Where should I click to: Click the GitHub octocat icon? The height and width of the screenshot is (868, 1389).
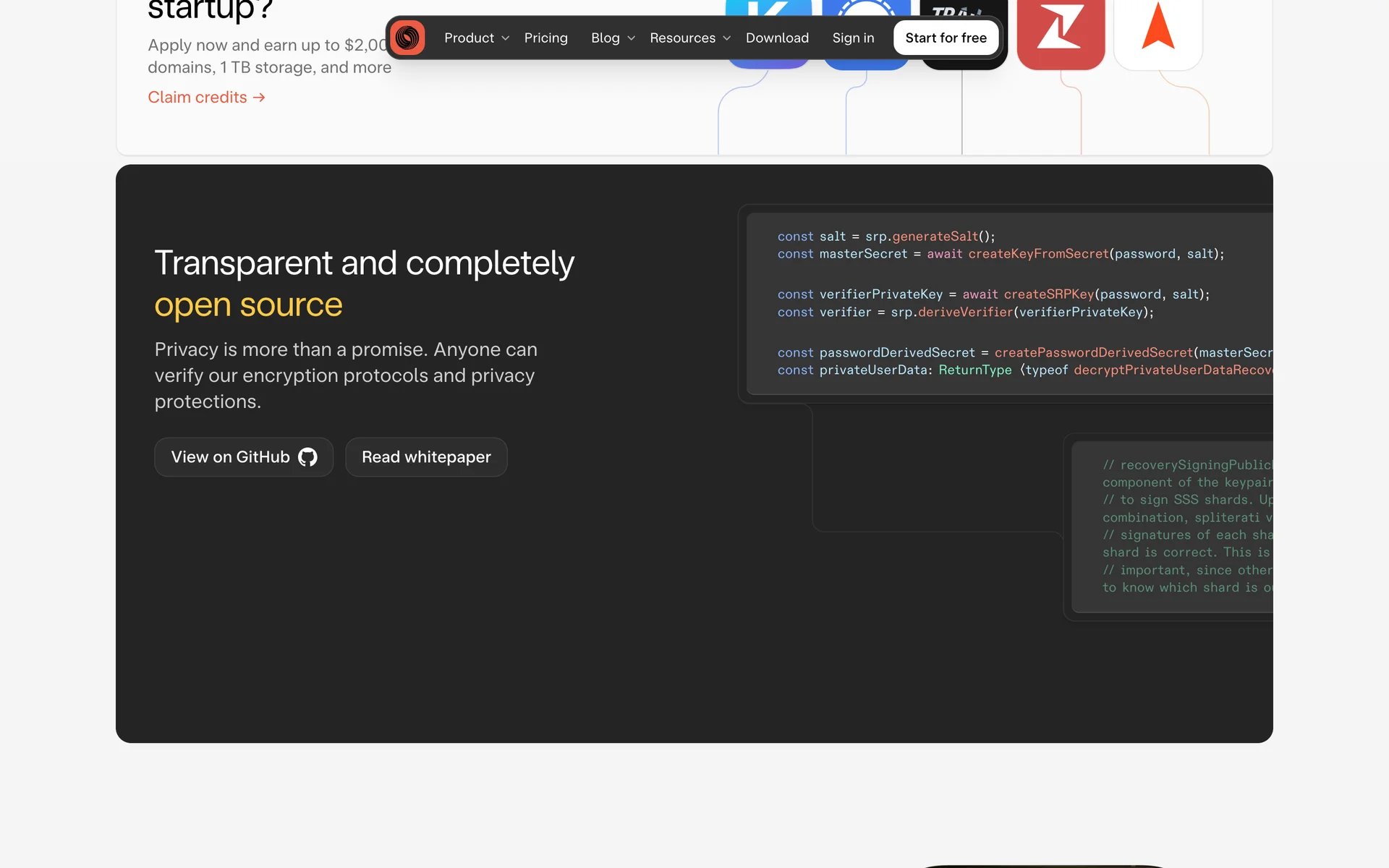pyautogui.click(x=308, y=457)
